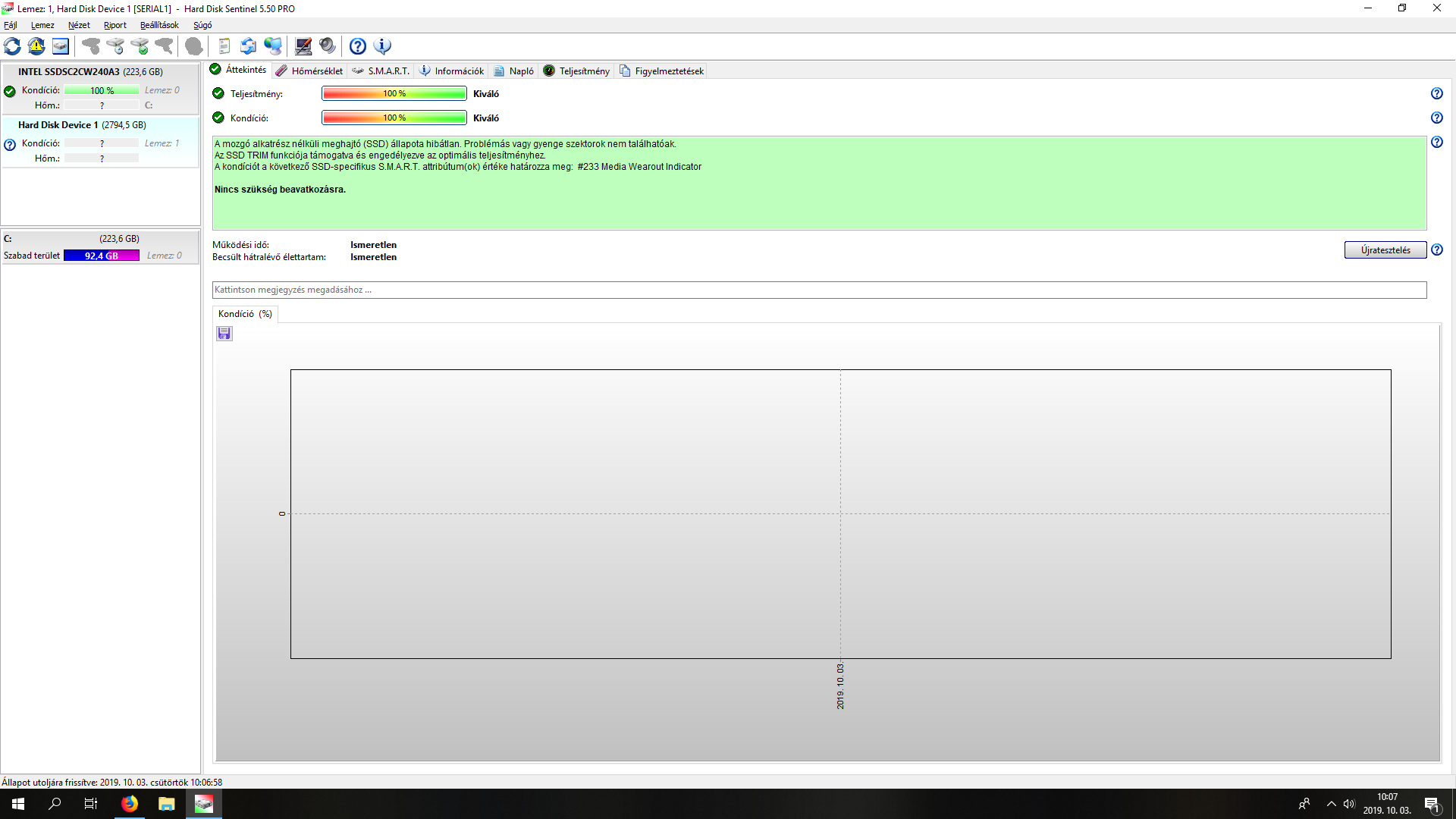
Task: Click the blue info bubble toolbar icon
Action: [382, 46]
